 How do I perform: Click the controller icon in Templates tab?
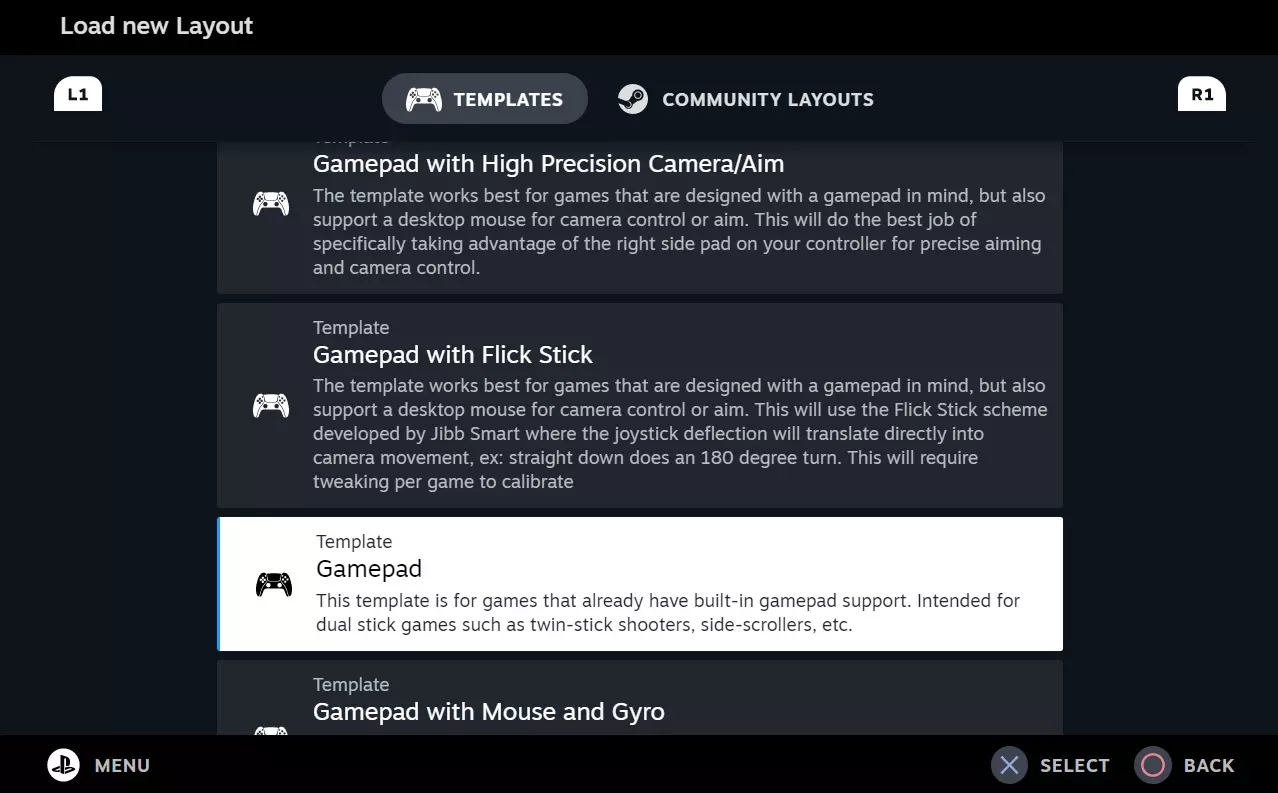[423, 99]
